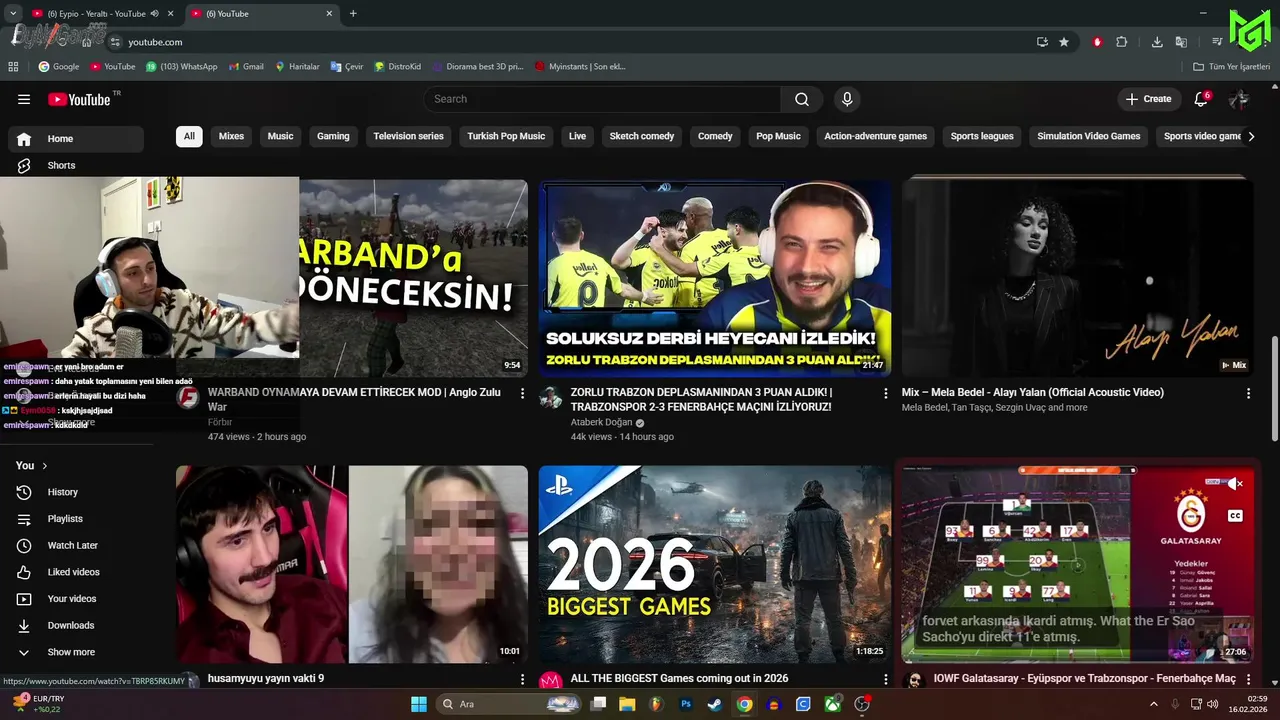Viewport: 1280px width, 720px height.
Task: Open the 2026 Biggest Games thumbnail
Action: click(x=715, y=564)
